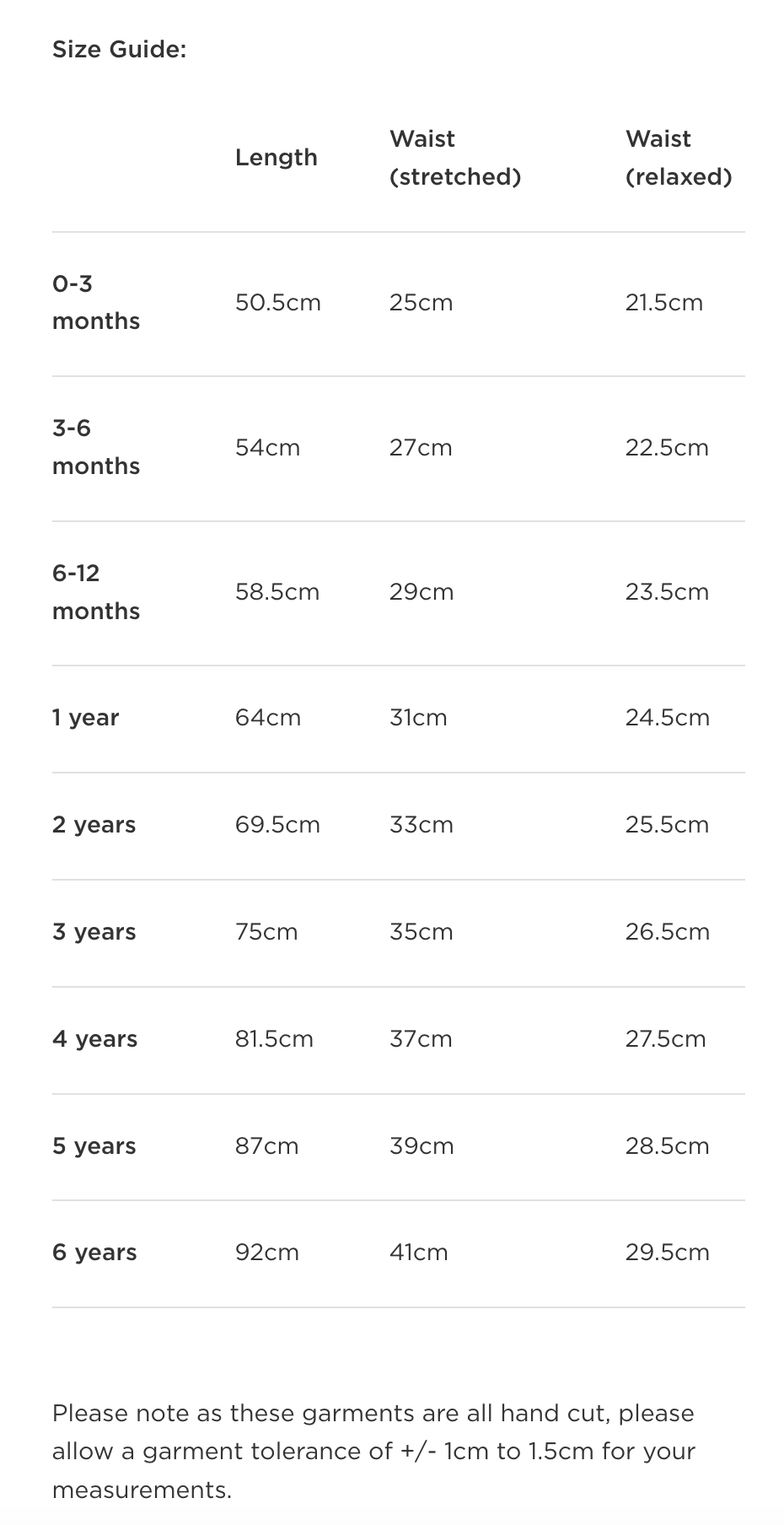
Task: Select the 6-12 months row label
Action: 95,592
